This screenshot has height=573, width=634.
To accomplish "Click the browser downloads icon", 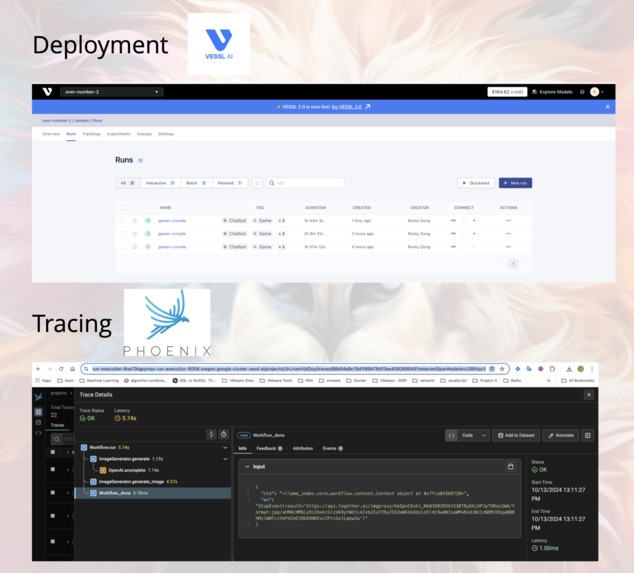I will [x=569, y=369].
